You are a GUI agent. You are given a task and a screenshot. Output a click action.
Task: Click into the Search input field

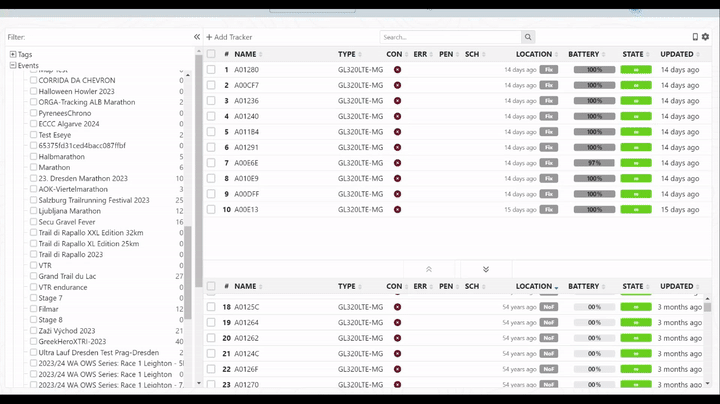click(450, 37)
